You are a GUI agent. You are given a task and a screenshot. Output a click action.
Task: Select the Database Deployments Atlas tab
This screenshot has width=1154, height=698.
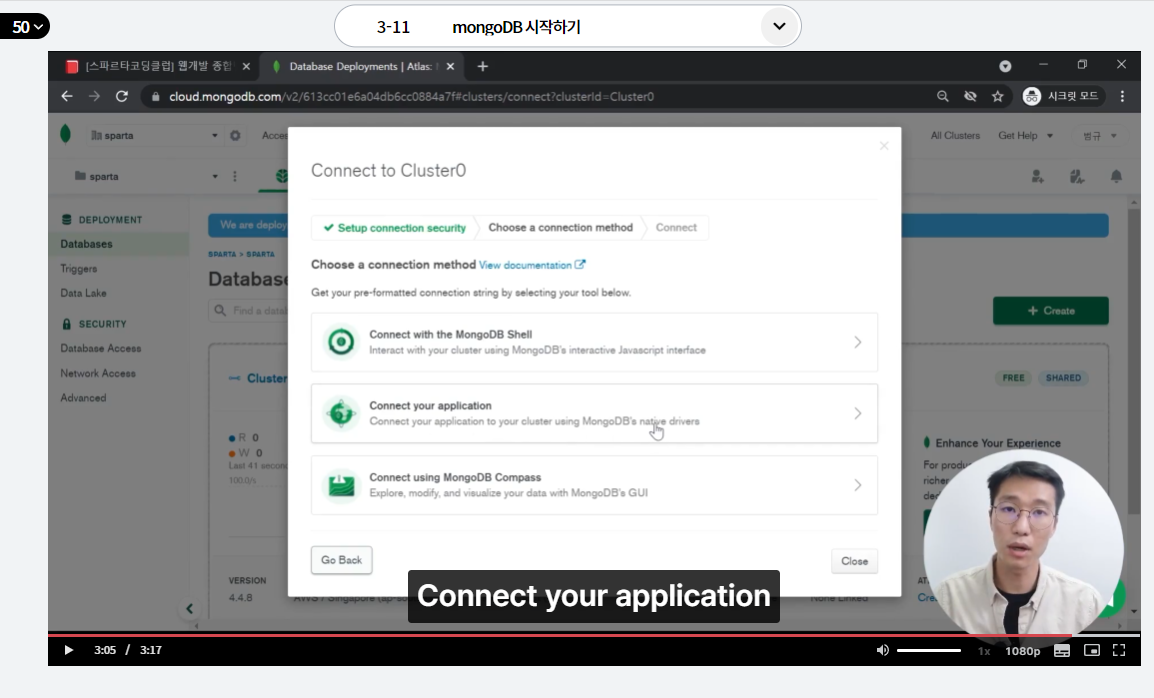pyautogui.click(x=363, y=66)
